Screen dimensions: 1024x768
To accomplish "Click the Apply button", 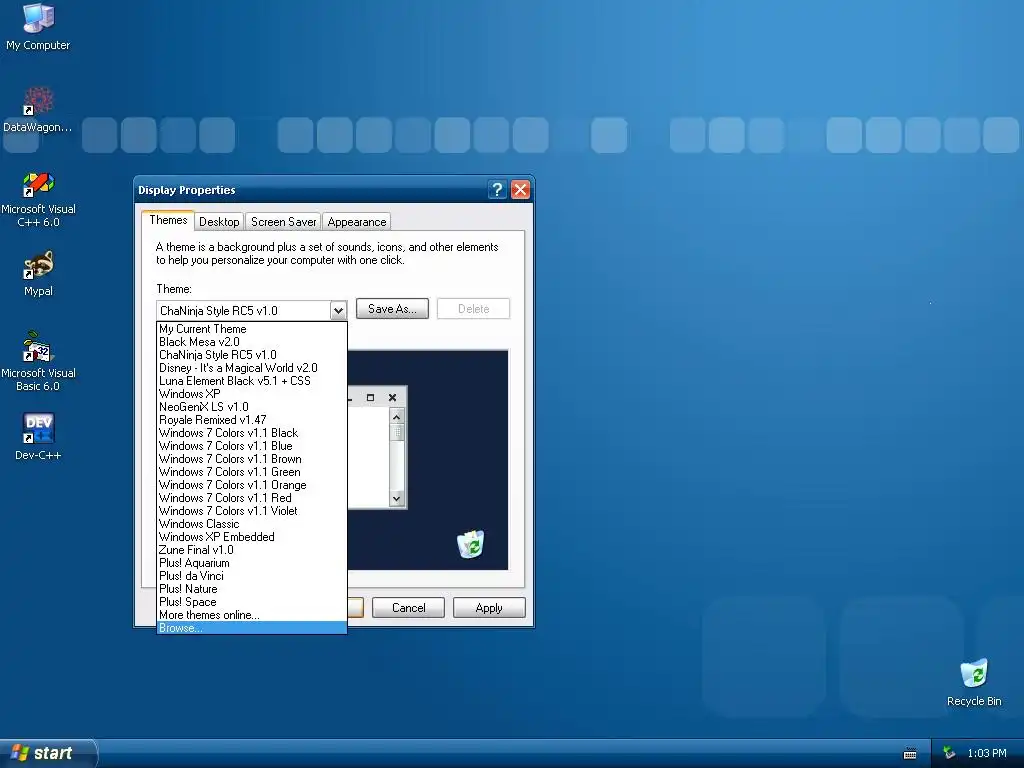I will (x=489, y=608).
